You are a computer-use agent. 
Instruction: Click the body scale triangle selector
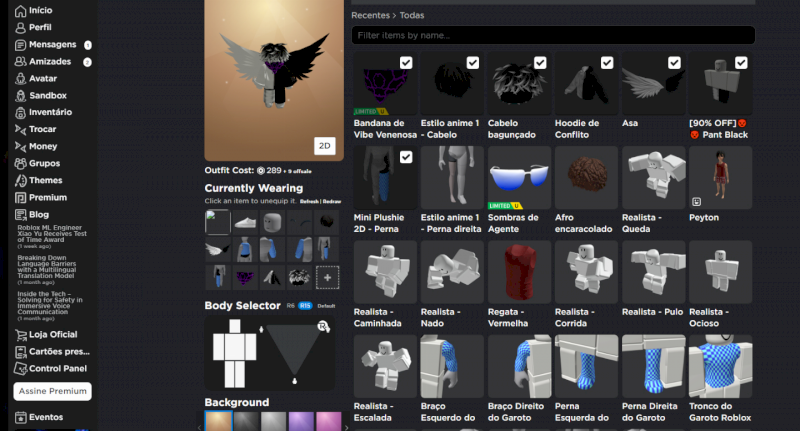pyautogui.click(x=294, y=351)
